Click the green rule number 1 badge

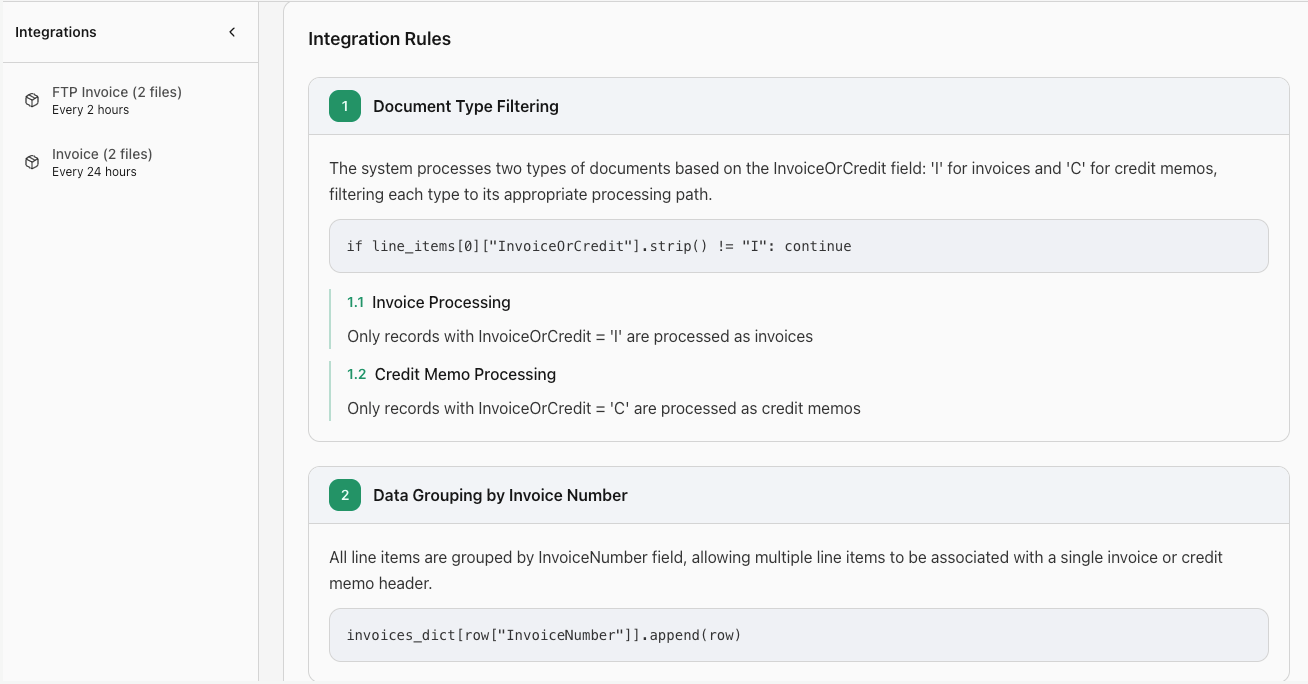345,106
